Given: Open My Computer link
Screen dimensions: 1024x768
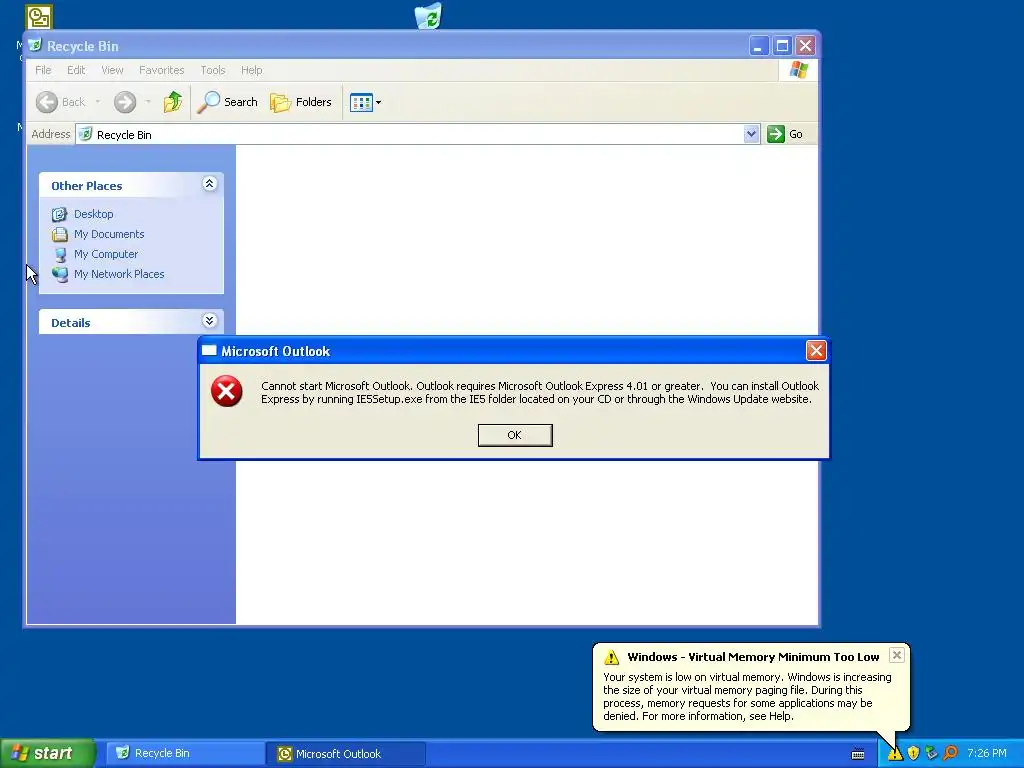Looking at the screenshot, I should pyautogui.click(x=106, y=254).
